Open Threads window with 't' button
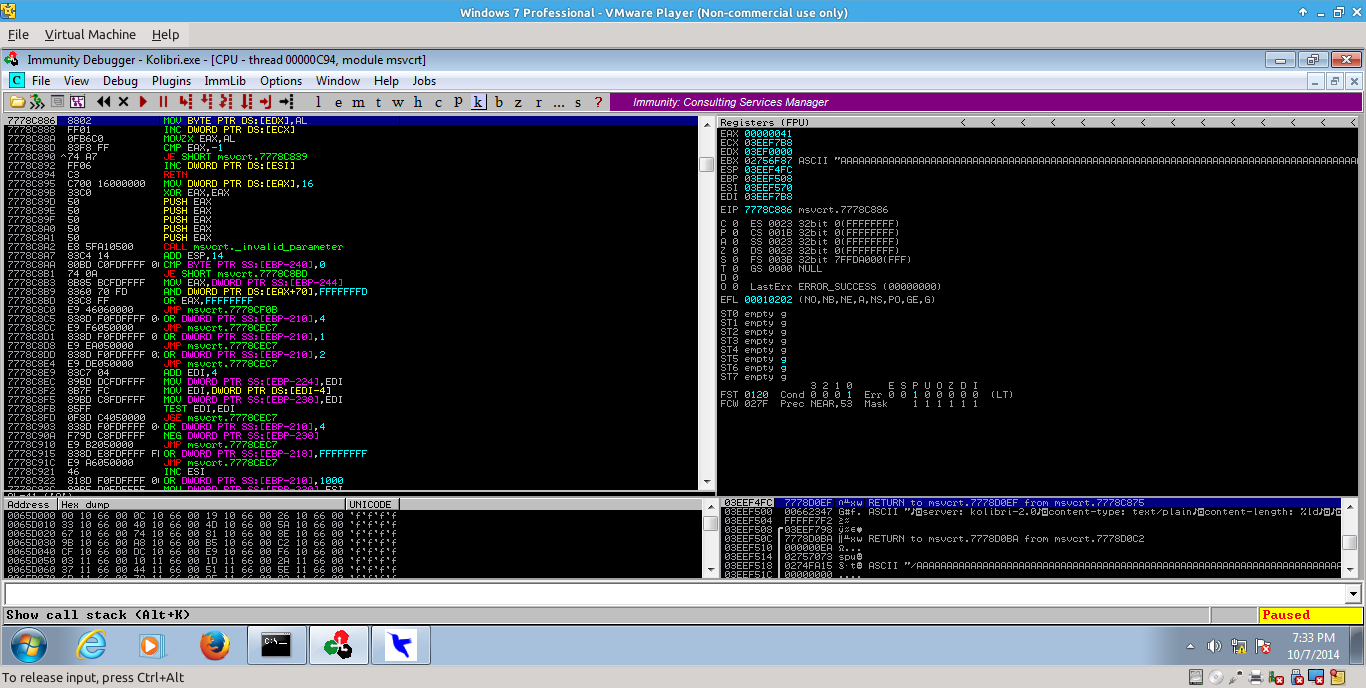 pyautogui.click(x=378, y=102)
